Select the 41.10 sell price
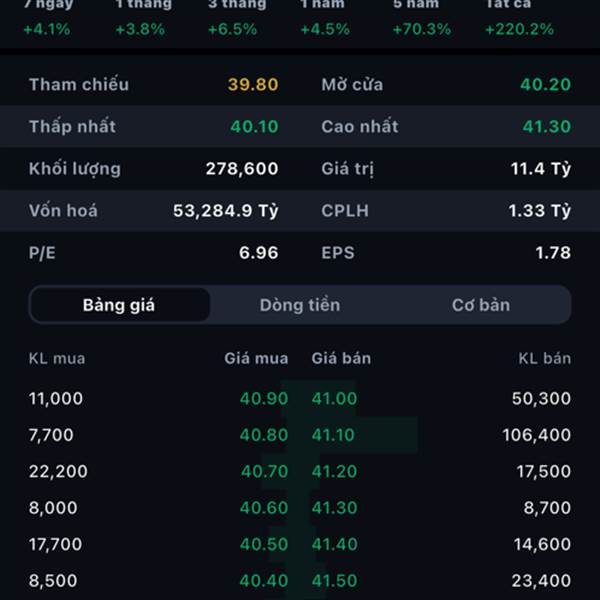The width and height of the screenshot is (600, 600). 334,435
